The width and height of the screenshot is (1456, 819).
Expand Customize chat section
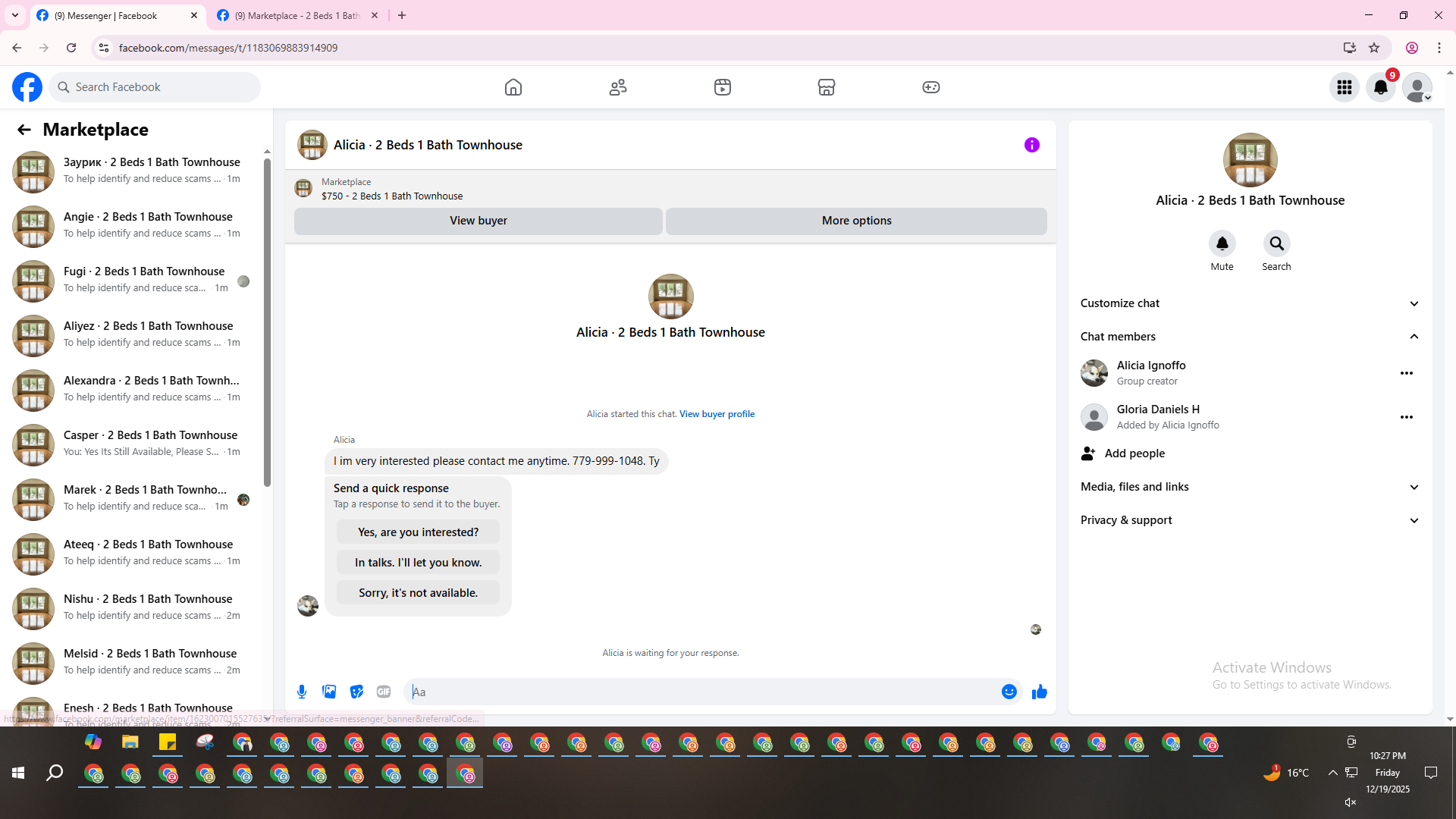click(x=1414, y=303)
